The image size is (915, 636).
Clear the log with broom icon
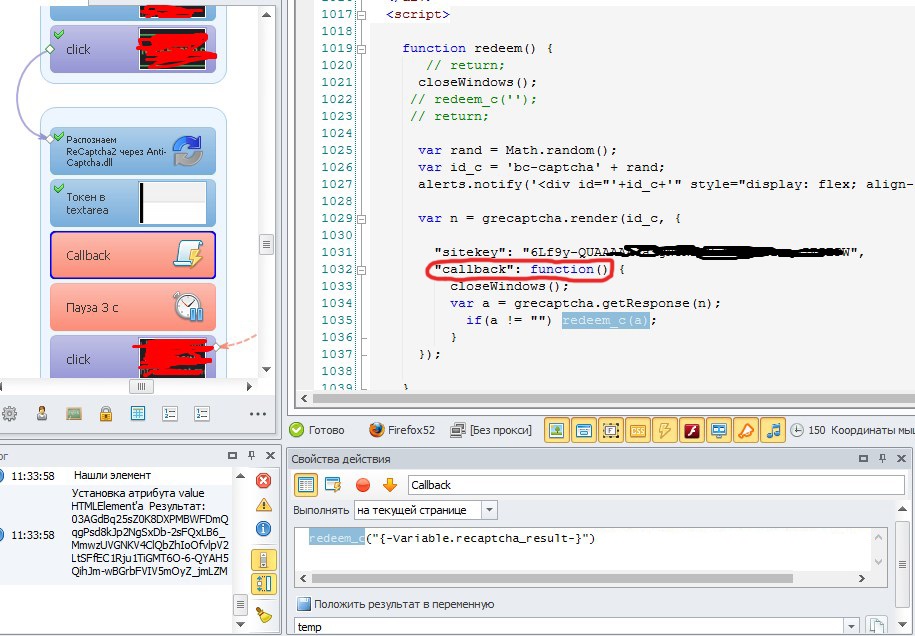[x=264, y=615]
